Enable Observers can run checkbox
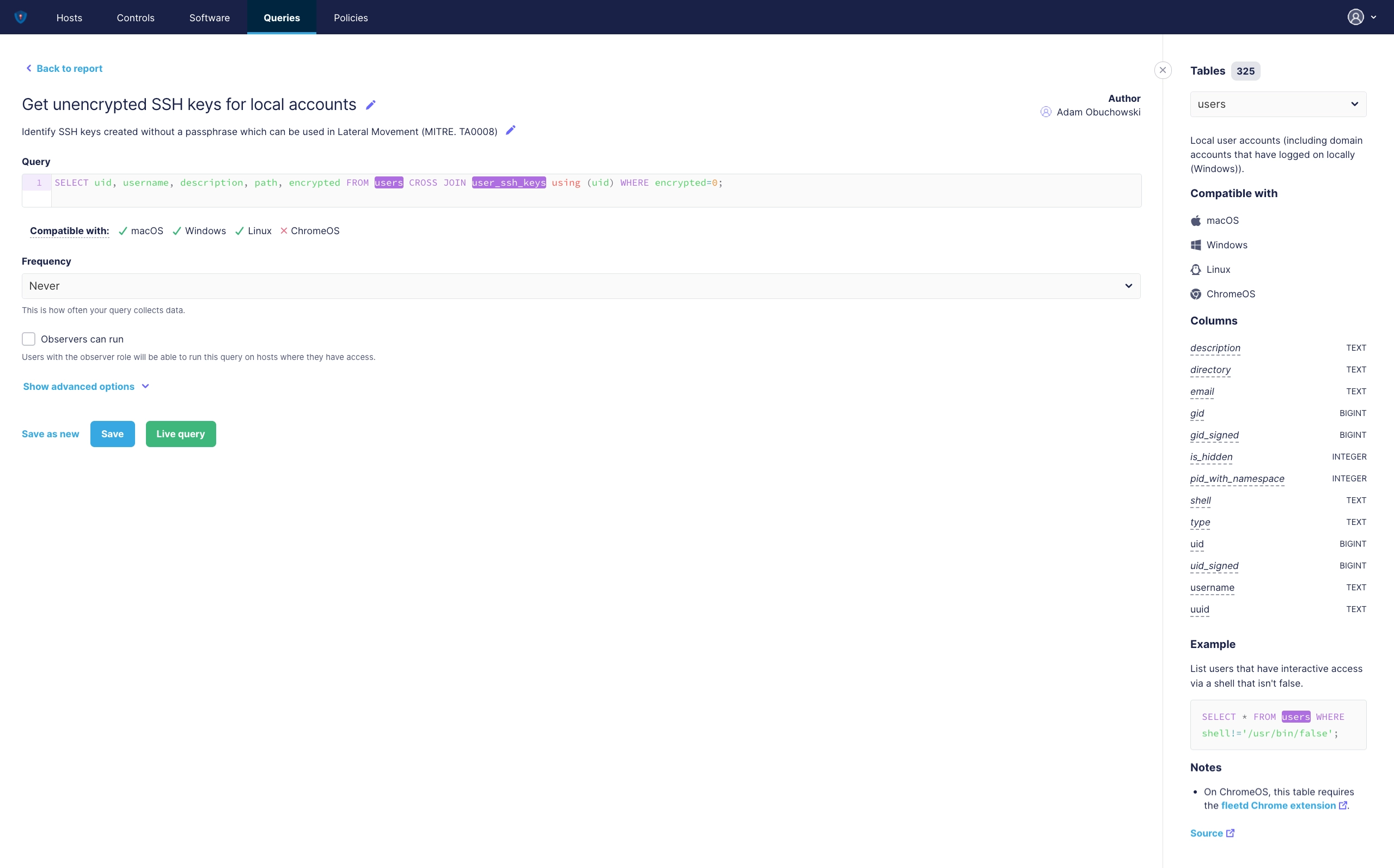The width and height of the screenshot is (1394, 868). pos(29,339)
